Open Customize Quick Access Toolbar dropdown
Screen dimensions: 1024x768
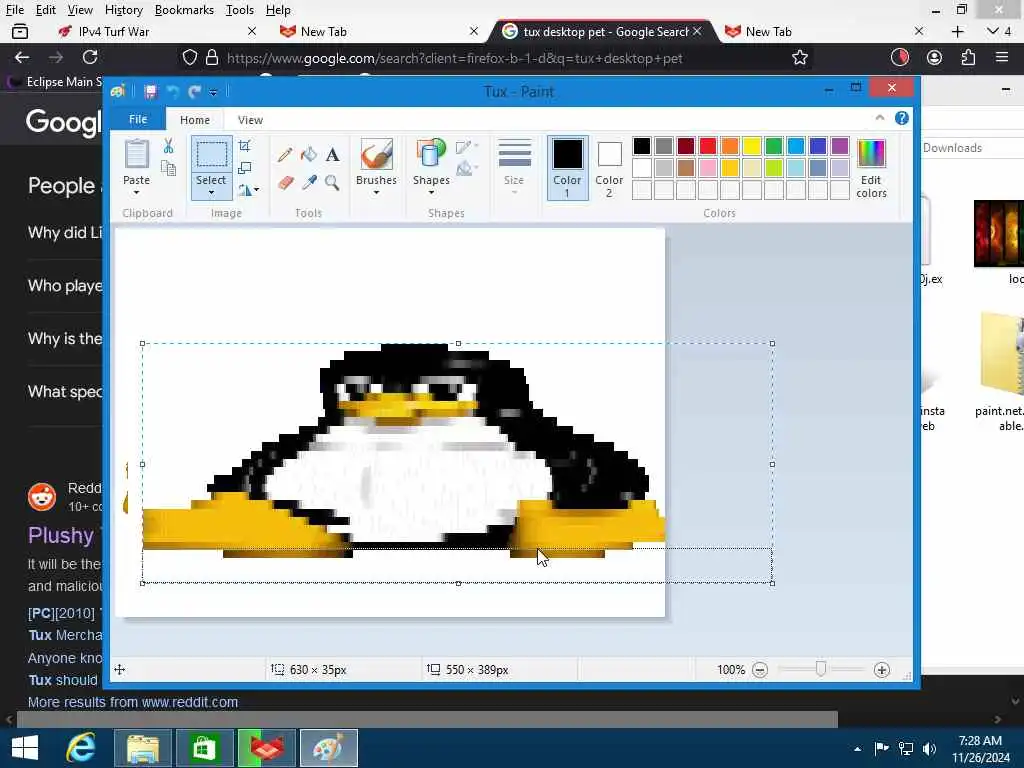coord(213,92)
